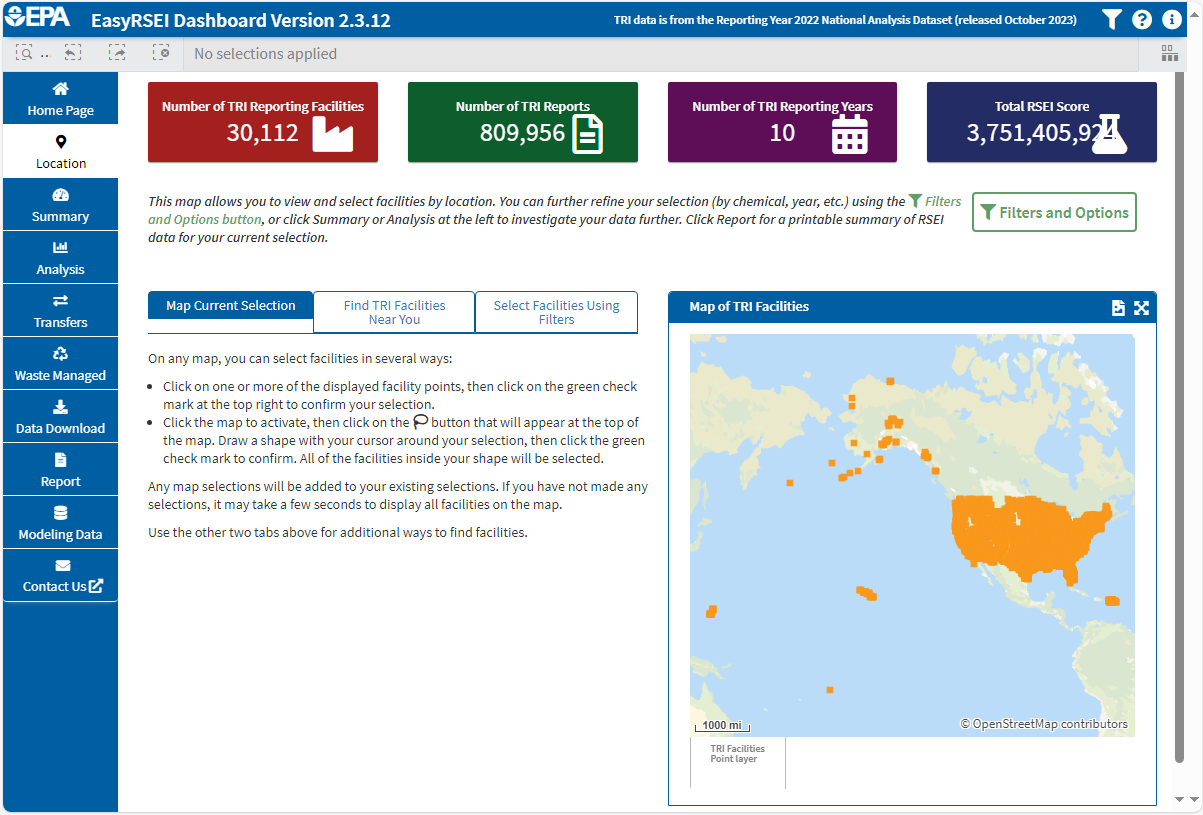Image resolution: width=1203 pixels, height=815 pixels.
Task: Switch to the Select Facilities Using Filters tab
Action: point(556,312)
